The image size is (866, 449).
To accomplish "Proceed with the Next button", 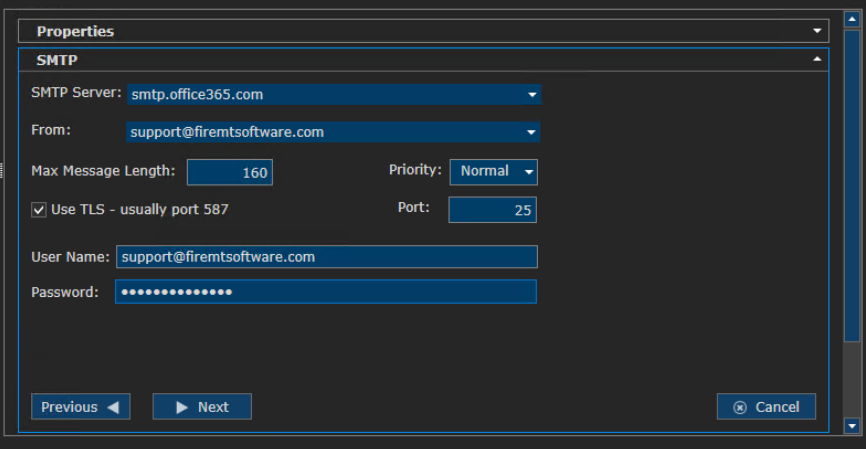I will coord(202,406).
